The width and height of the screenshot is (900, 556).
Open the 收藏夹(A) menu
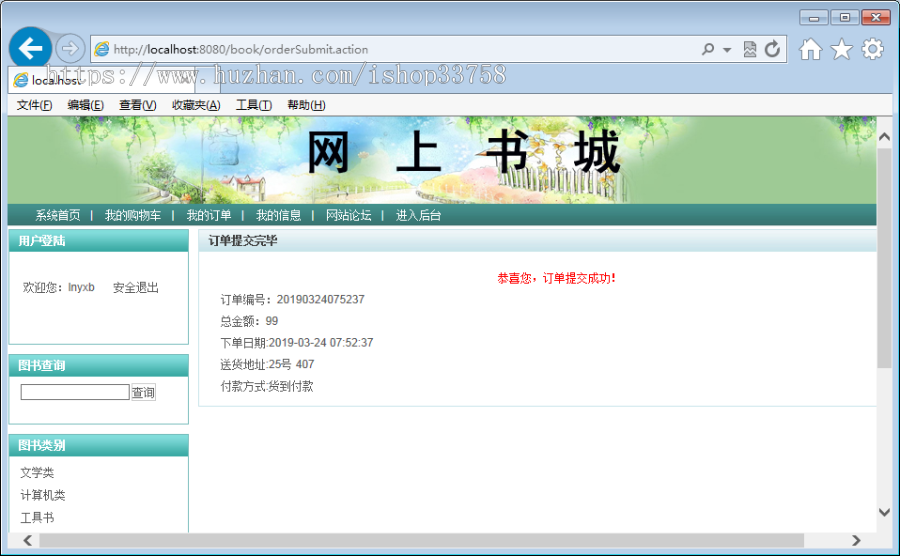[196, 105]
